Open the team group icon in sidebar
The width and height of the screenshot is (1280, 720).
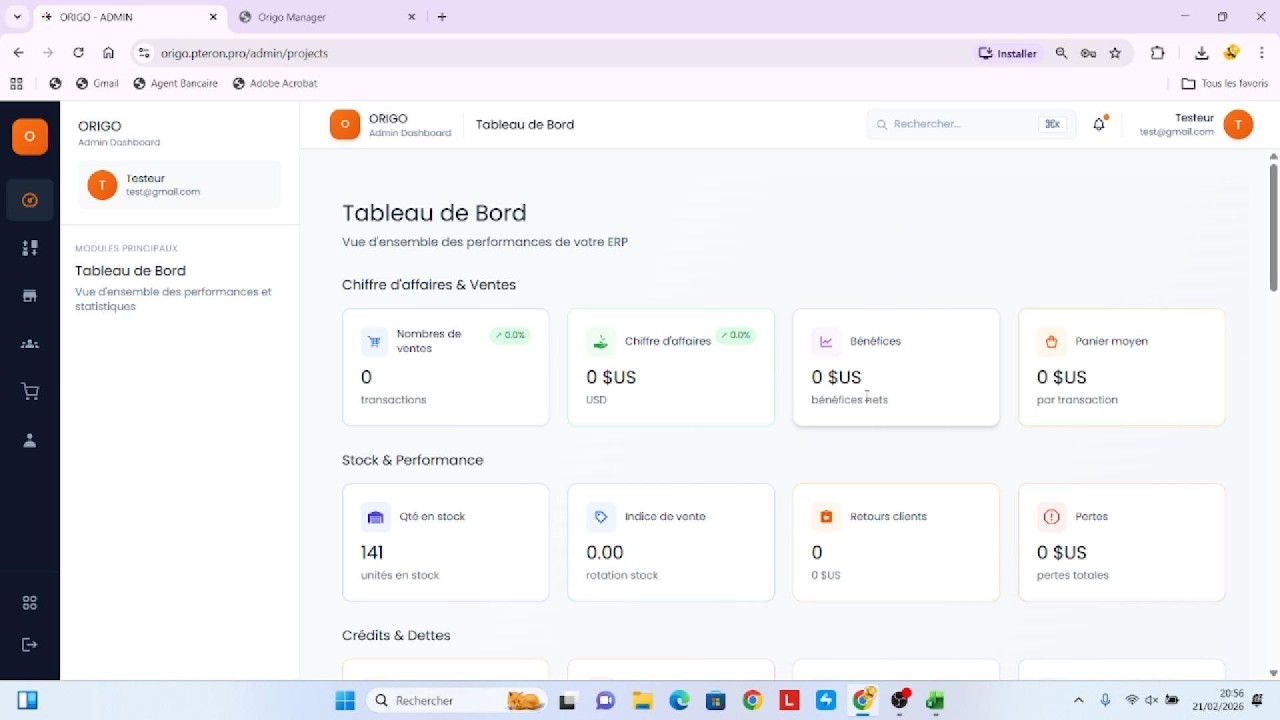point(30,344)
